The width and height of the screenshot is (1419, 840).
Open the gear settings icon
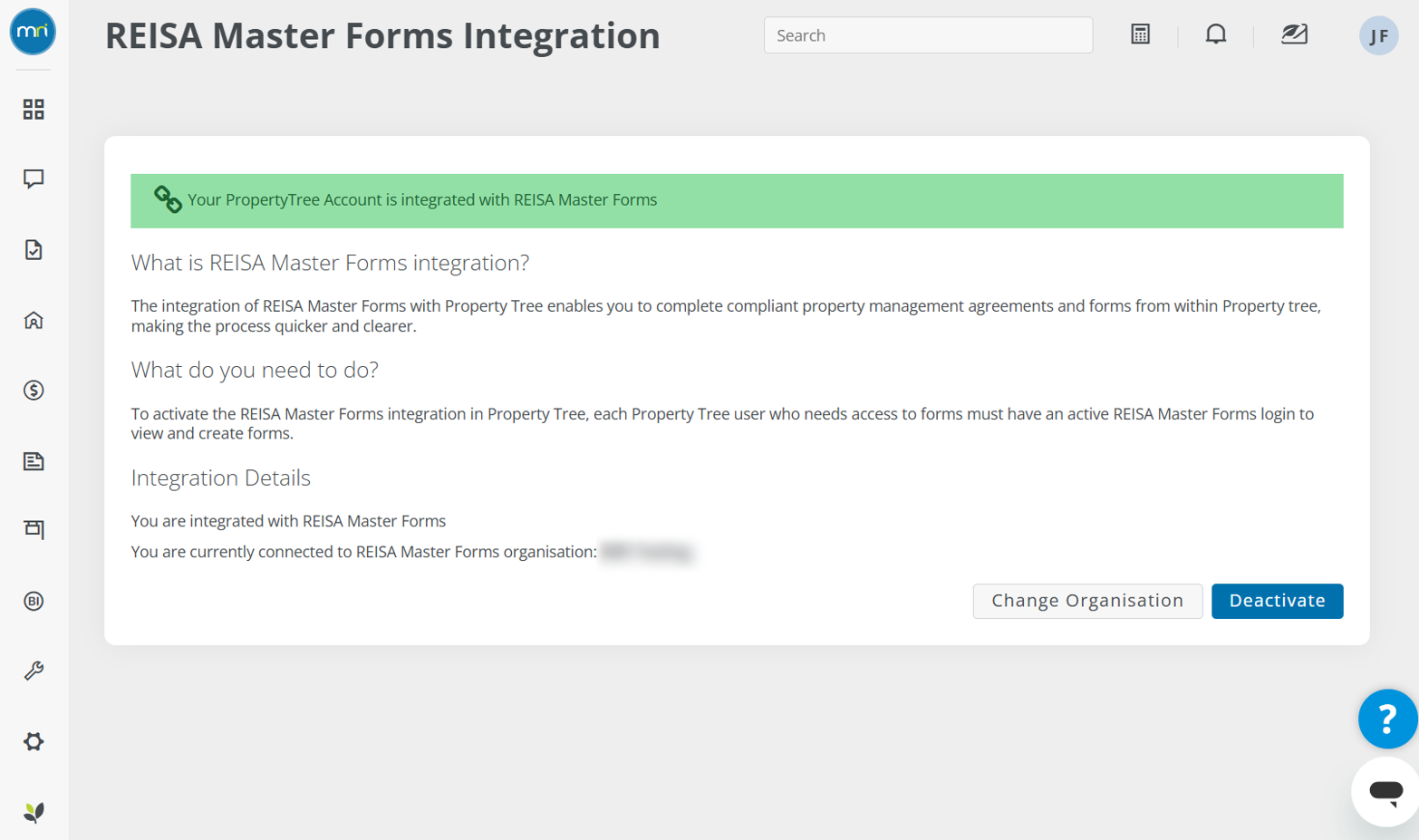click(34, 742)
